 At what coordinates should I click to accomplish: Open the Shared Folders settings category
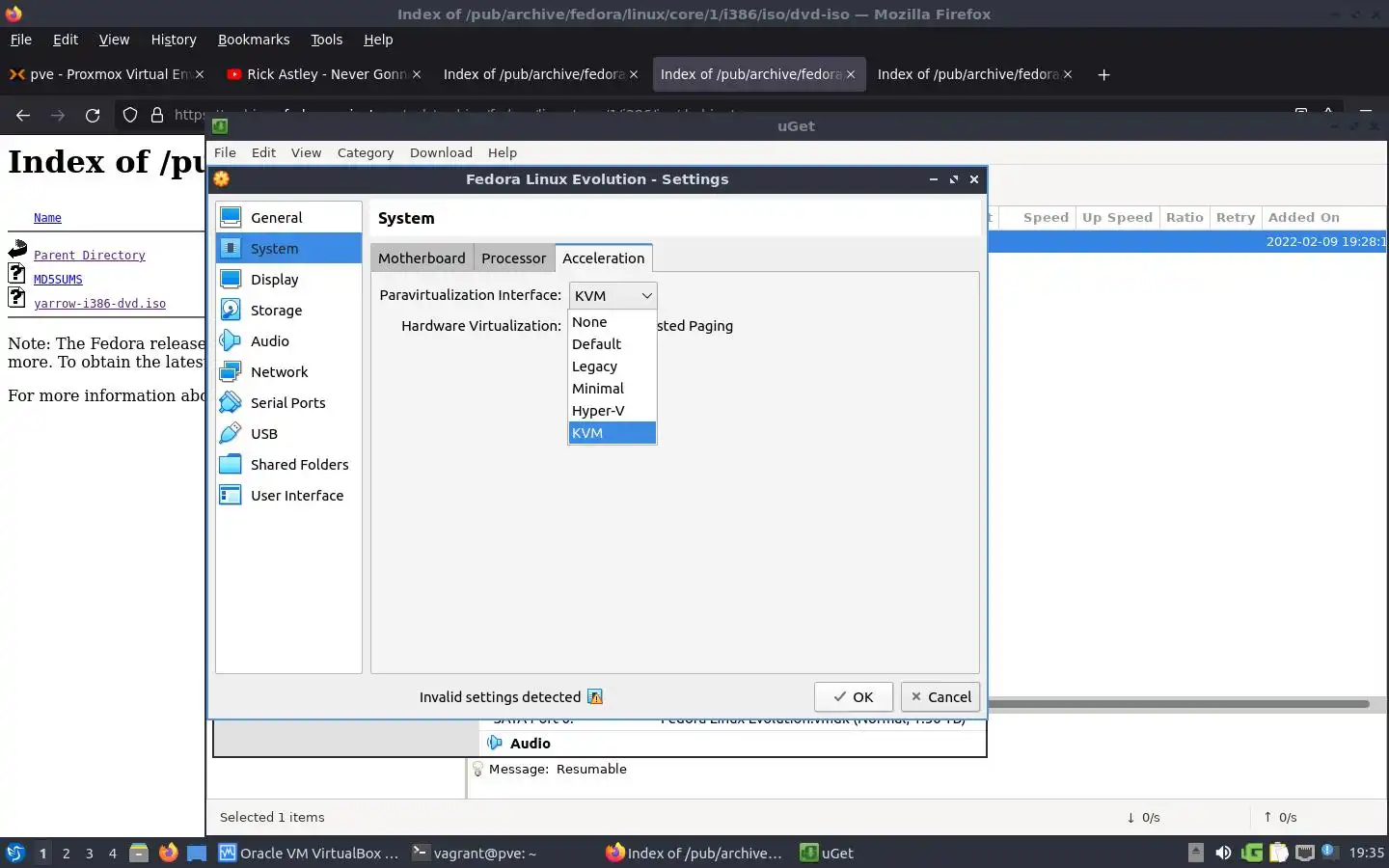point(288,465)
